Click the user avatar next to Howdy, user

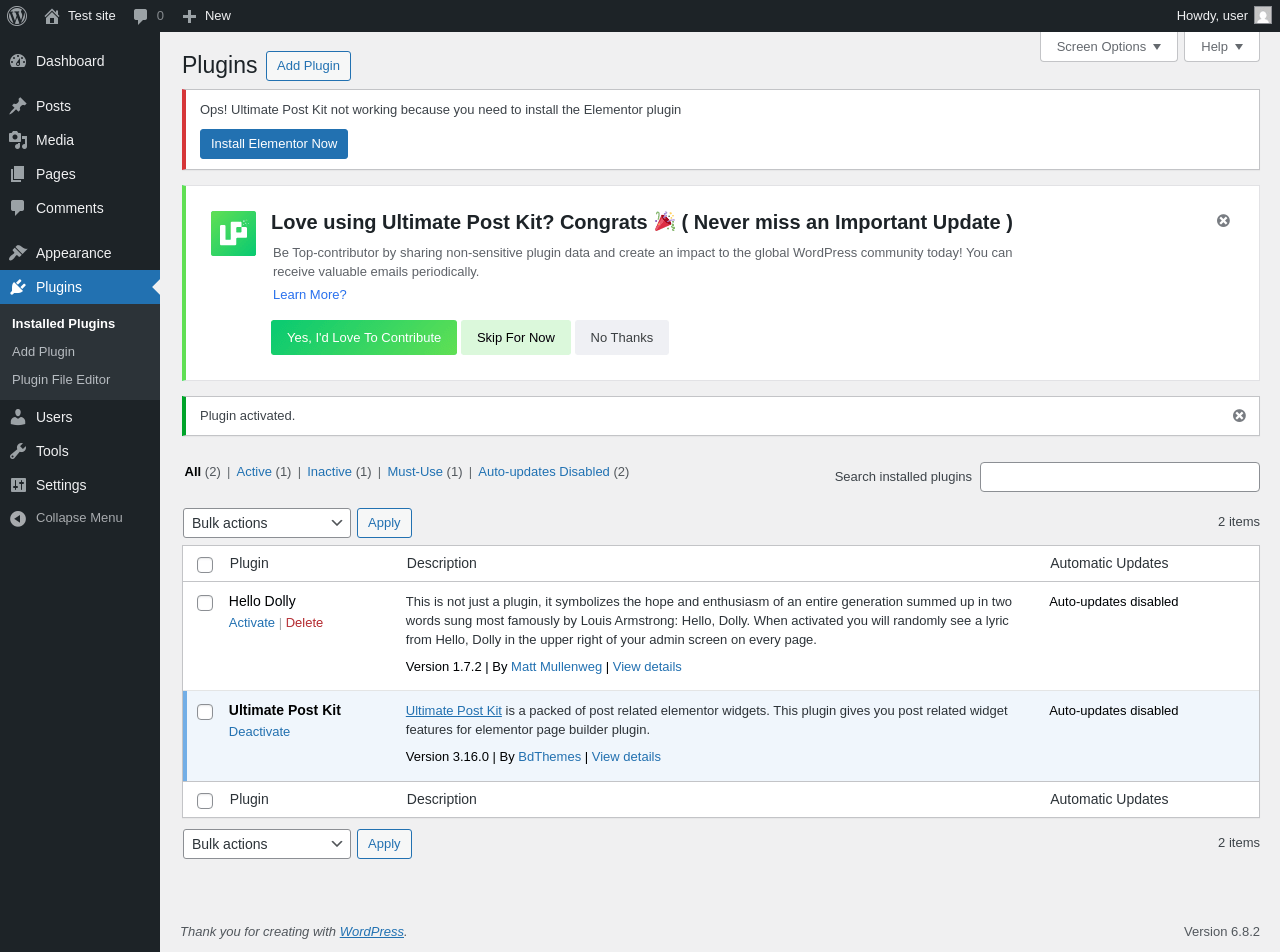[x=1263, y=15]
